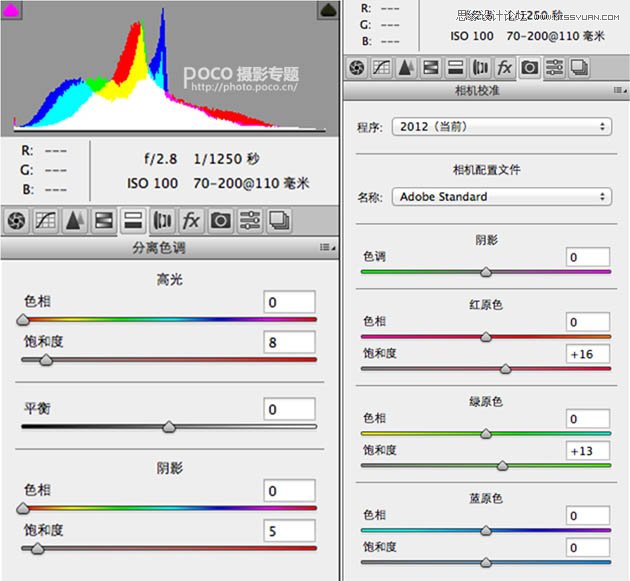Click the 平衡 balance slider handle

169,427
